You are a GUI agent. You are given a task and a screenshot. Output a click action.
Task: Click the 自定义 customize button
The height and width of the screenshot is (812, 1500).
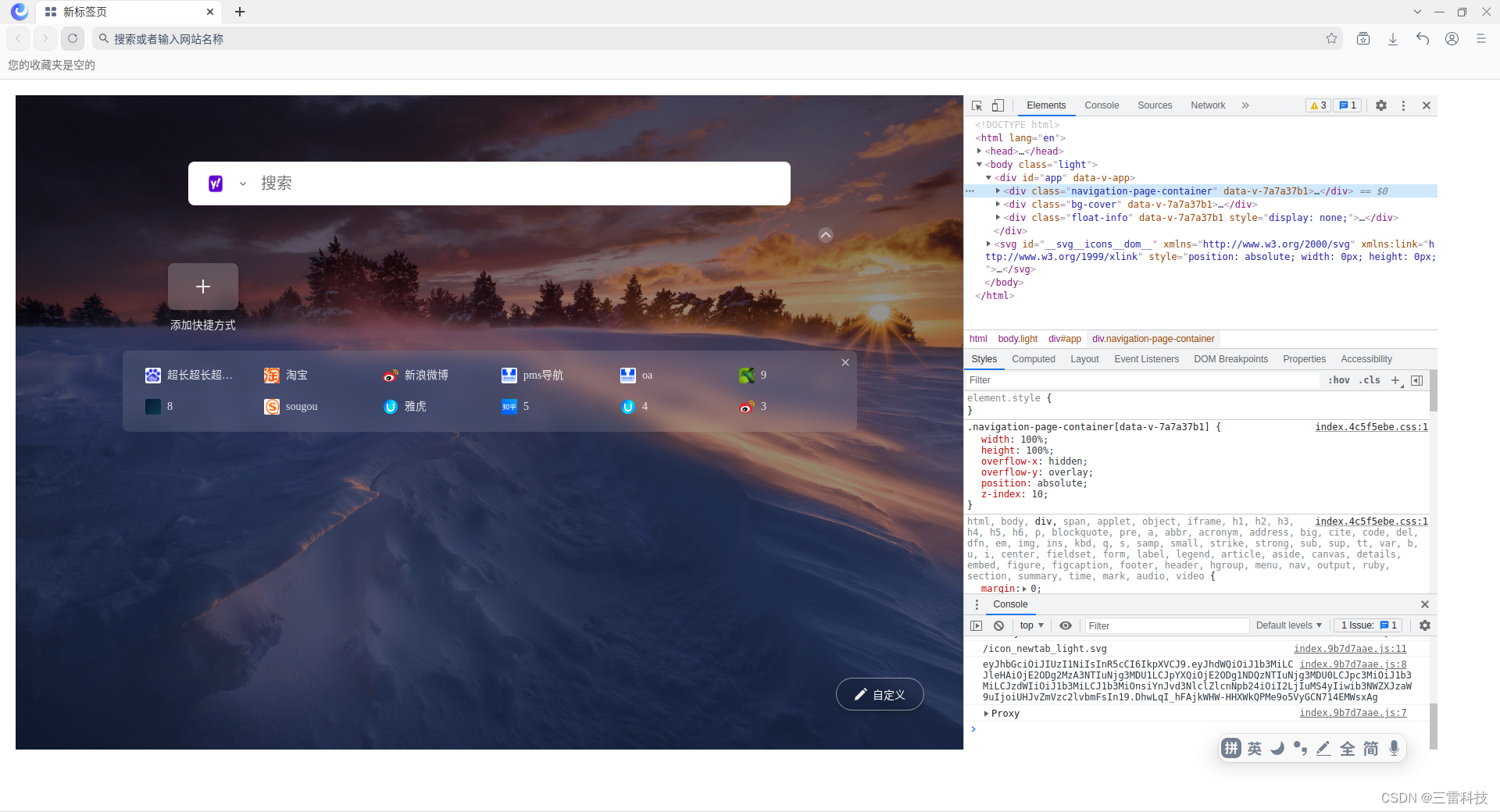(x=880, y=694)
